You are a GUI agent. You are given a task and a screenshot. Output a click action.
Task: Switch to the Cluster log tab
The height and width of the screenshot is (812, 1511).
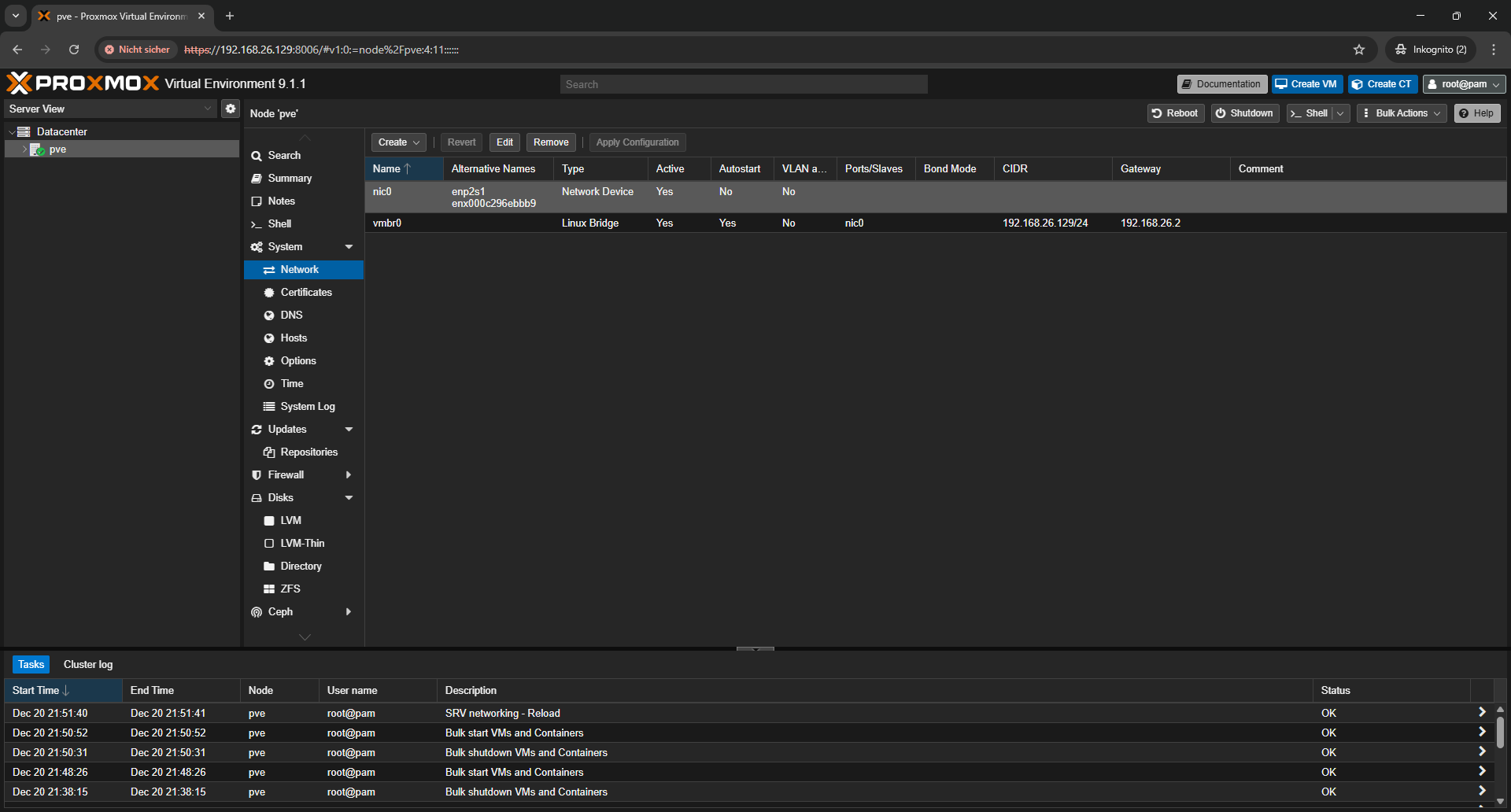(88, 664)
